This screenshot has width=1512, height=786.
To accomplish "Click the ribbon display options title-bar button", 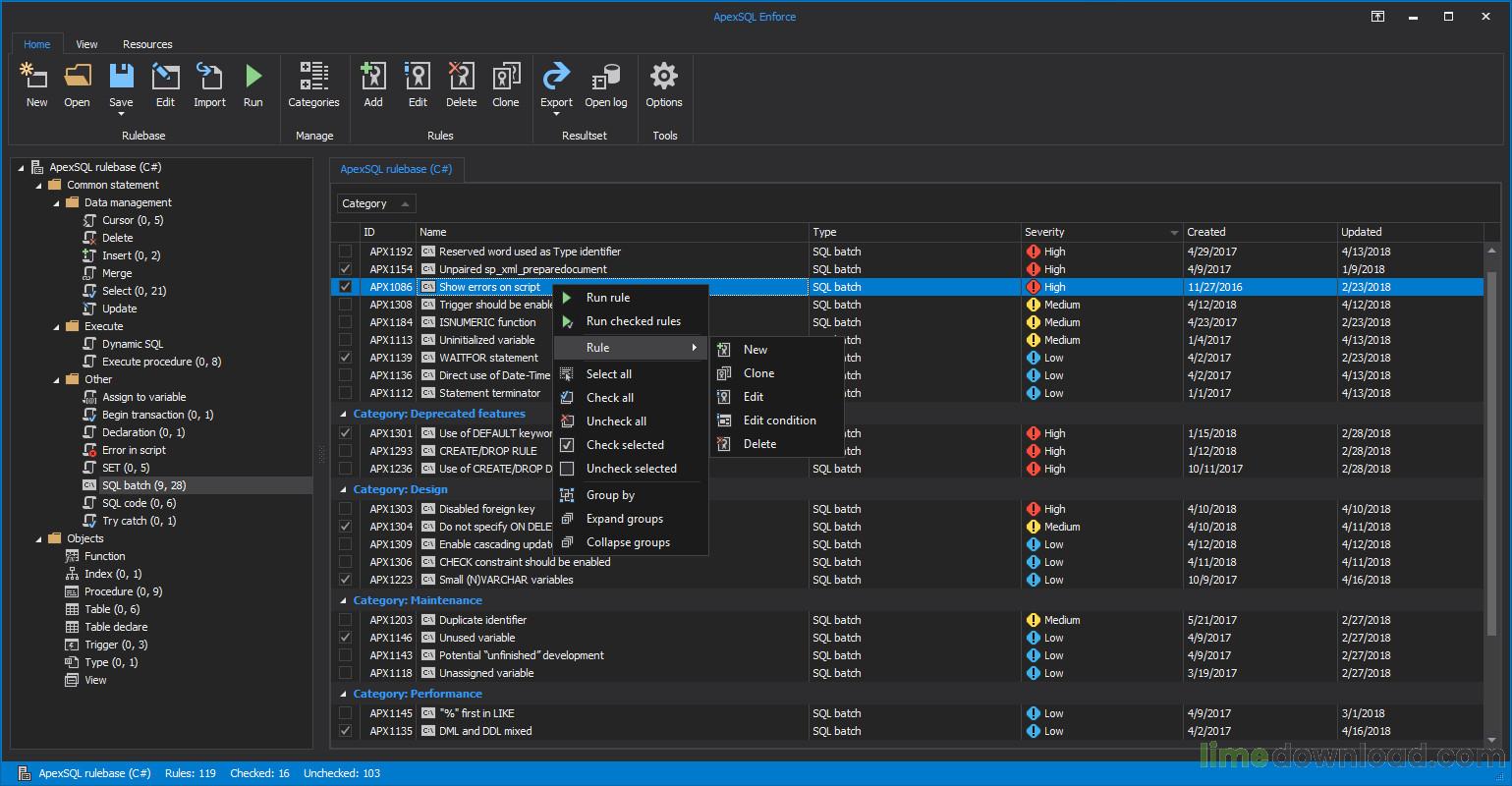I will tap(1378, 17).
